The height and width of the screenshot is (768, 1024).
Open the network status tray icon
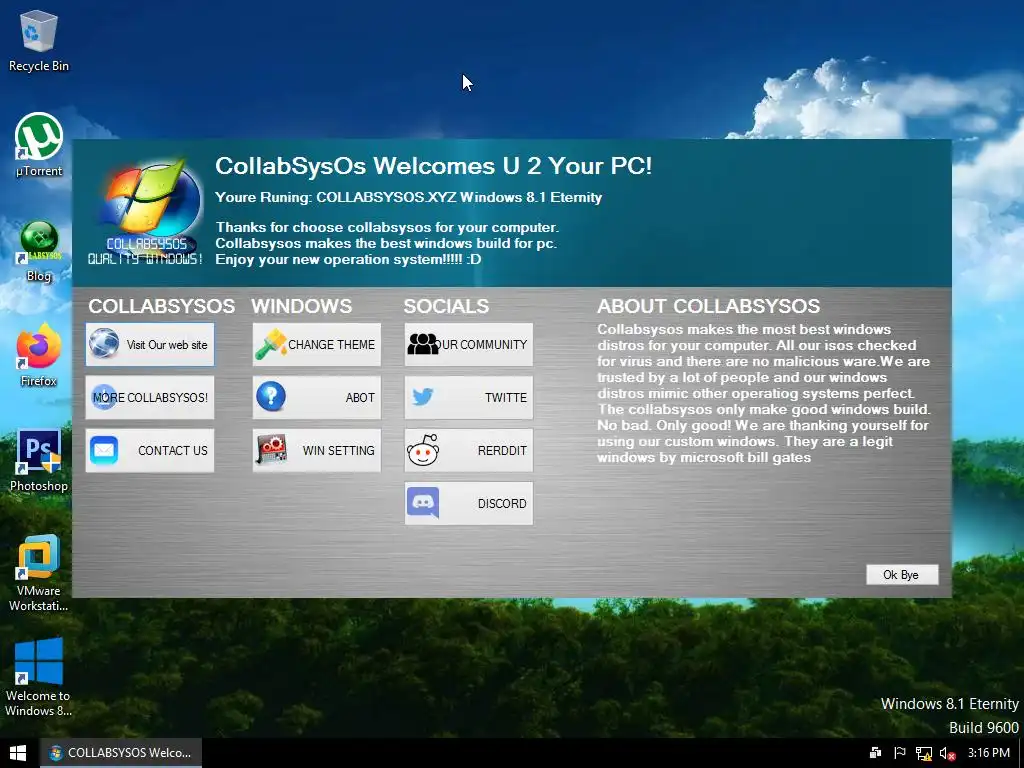[x=923, y=753]
